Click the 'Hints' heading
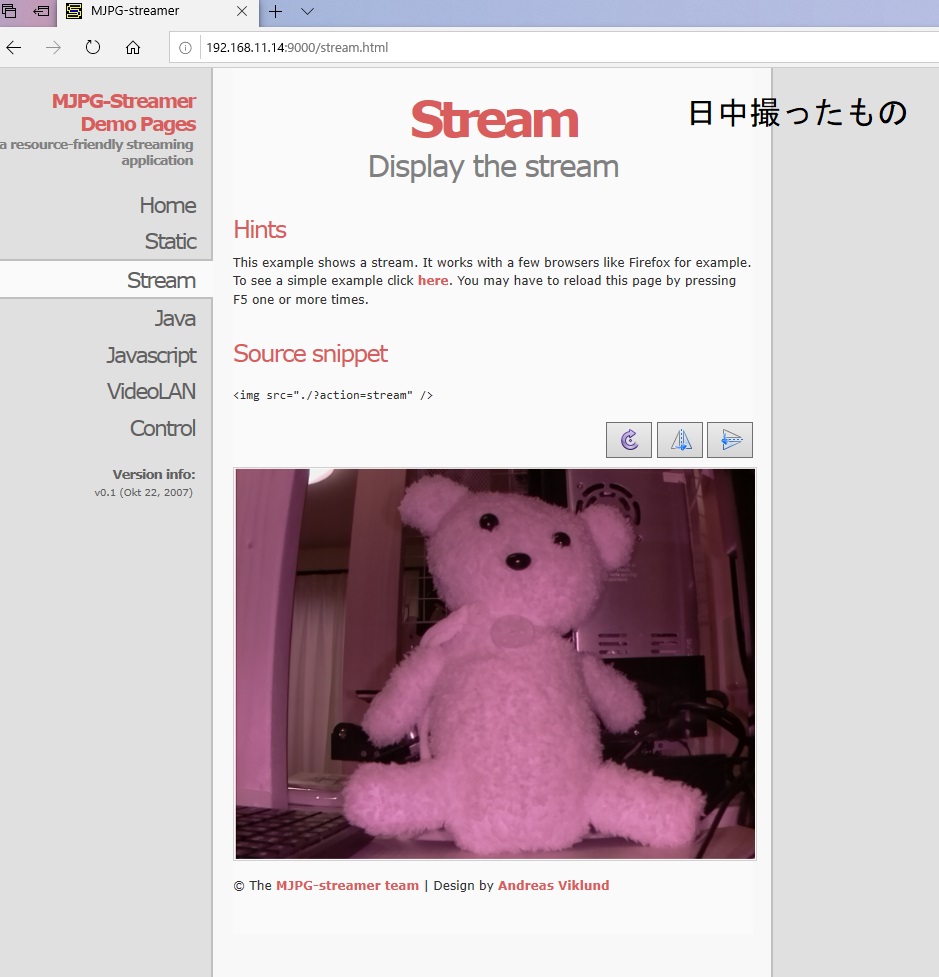 point(260,229)
